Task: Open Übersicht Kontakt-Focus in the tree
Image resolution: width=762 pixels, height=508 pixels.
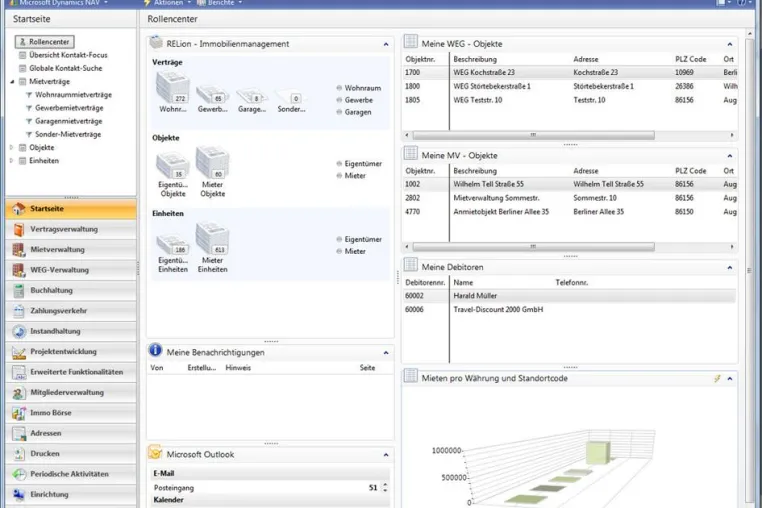Action: pyautogui.click(x=68, y=55)
